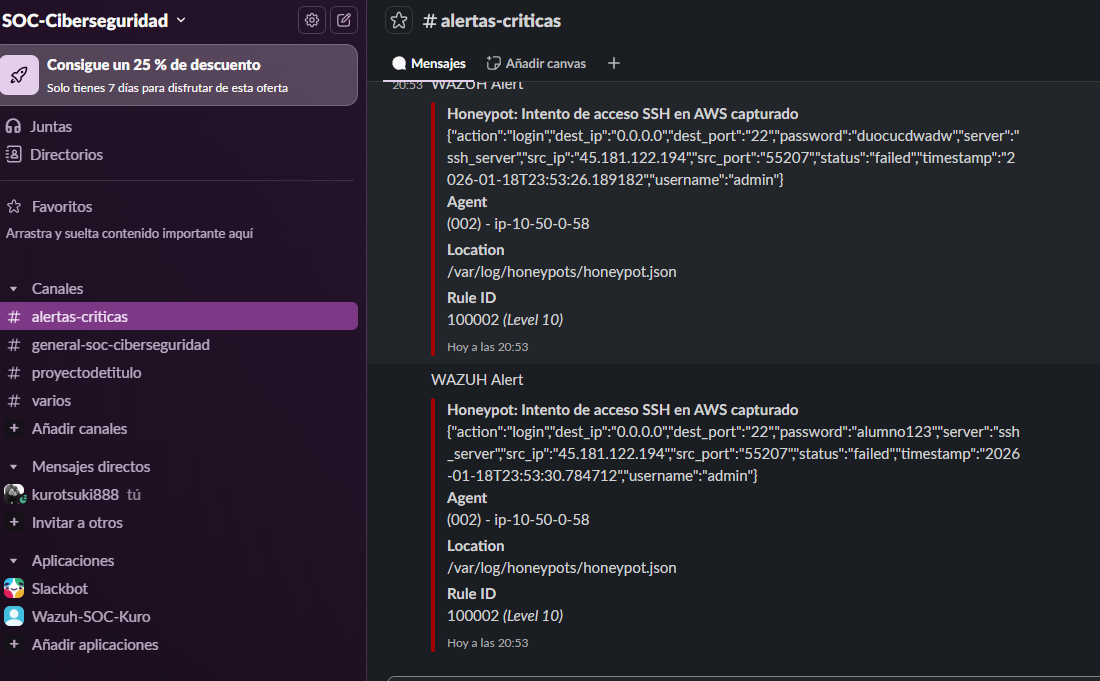Open Directorios address book icon
This screenshot has height=681, width=1100.
point(13,154)
